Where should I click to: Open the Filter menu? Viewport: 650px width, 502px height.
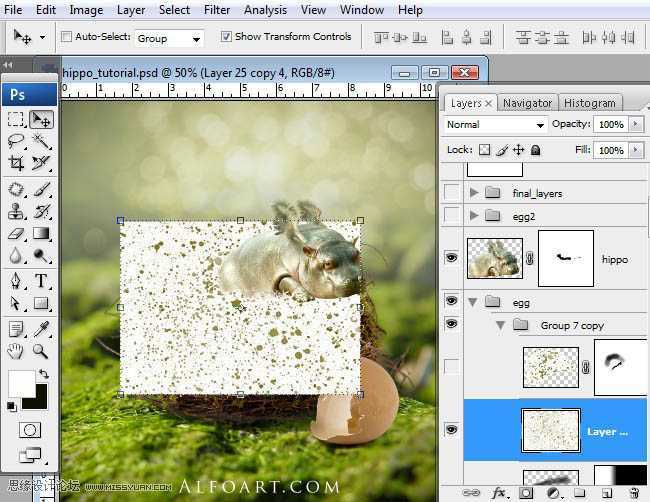pyautogui.click(x=217, y=10)
